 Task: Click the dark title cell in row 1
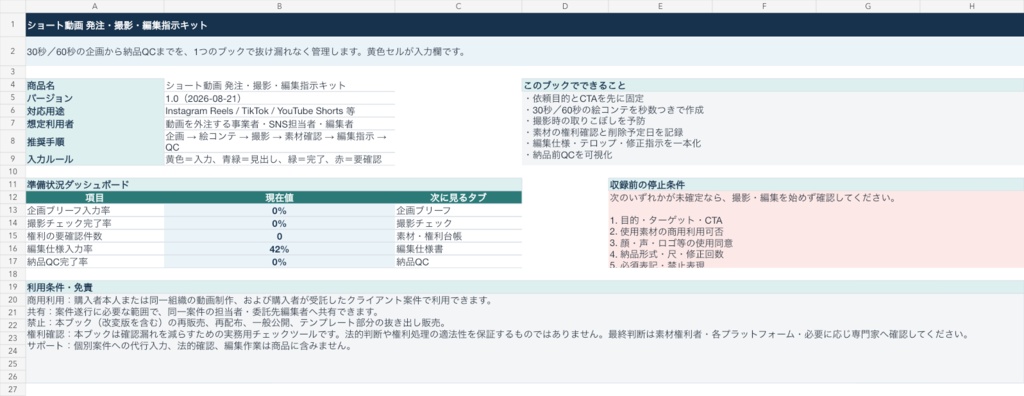(525, 25)
